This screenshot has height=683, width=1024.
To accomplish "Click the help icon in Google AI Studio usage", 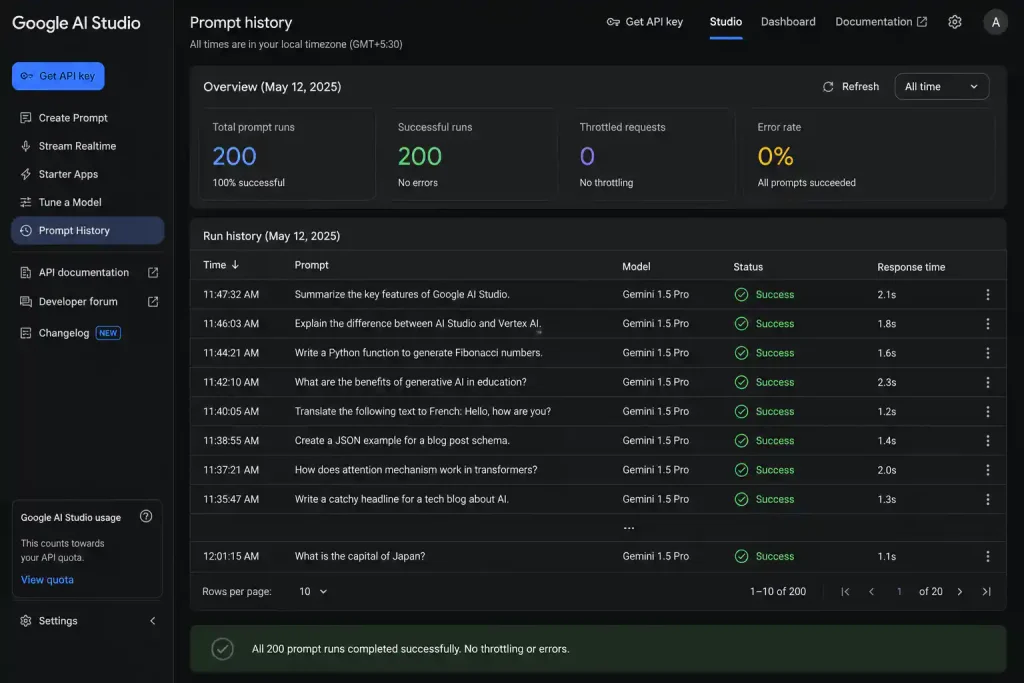I will pyautogui.click(x=146, y=516).
